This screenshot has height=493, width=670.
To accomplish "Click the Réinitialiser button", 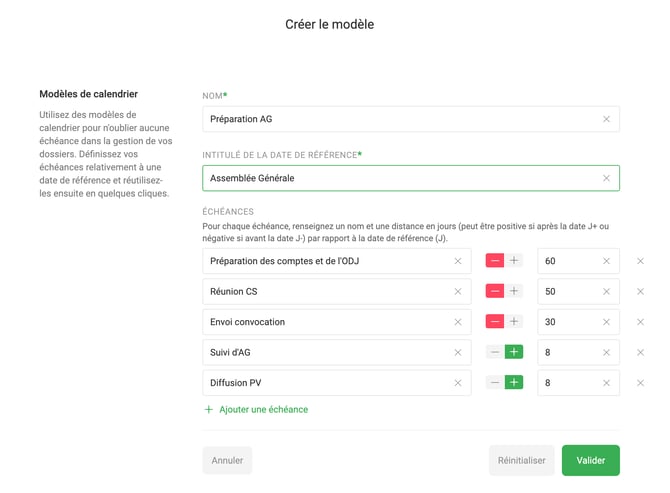I will coord(521,461).
